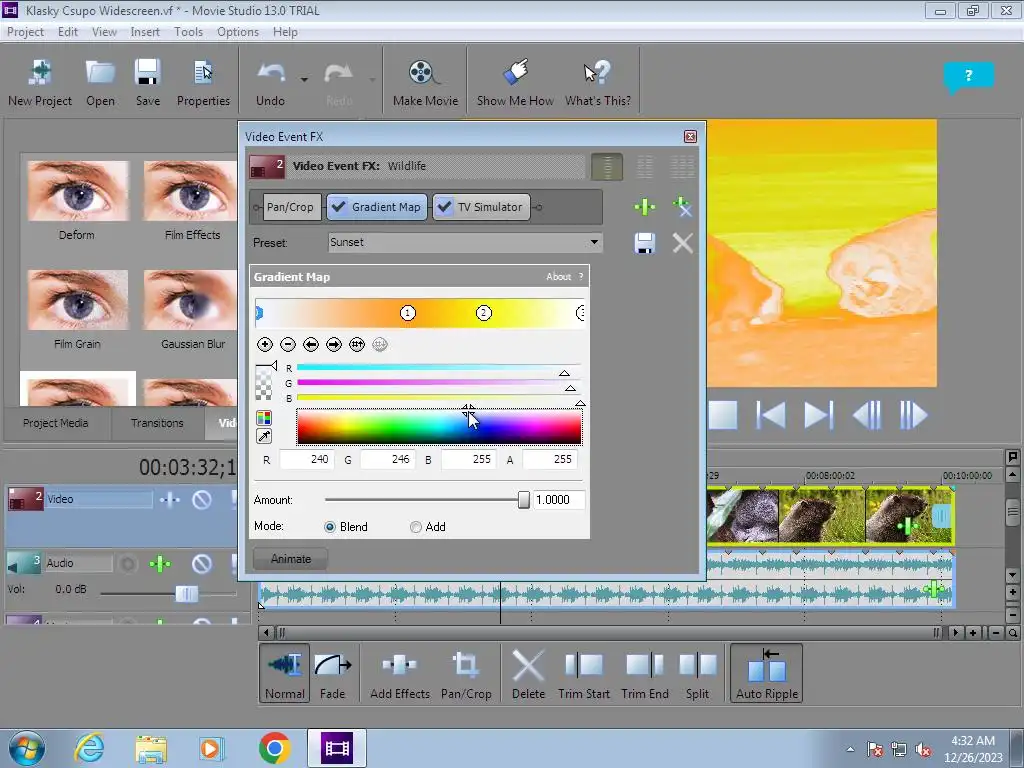Disable the TV Simulator effect checkbox
Screen dimensions: 1024x768
point(444,207)
